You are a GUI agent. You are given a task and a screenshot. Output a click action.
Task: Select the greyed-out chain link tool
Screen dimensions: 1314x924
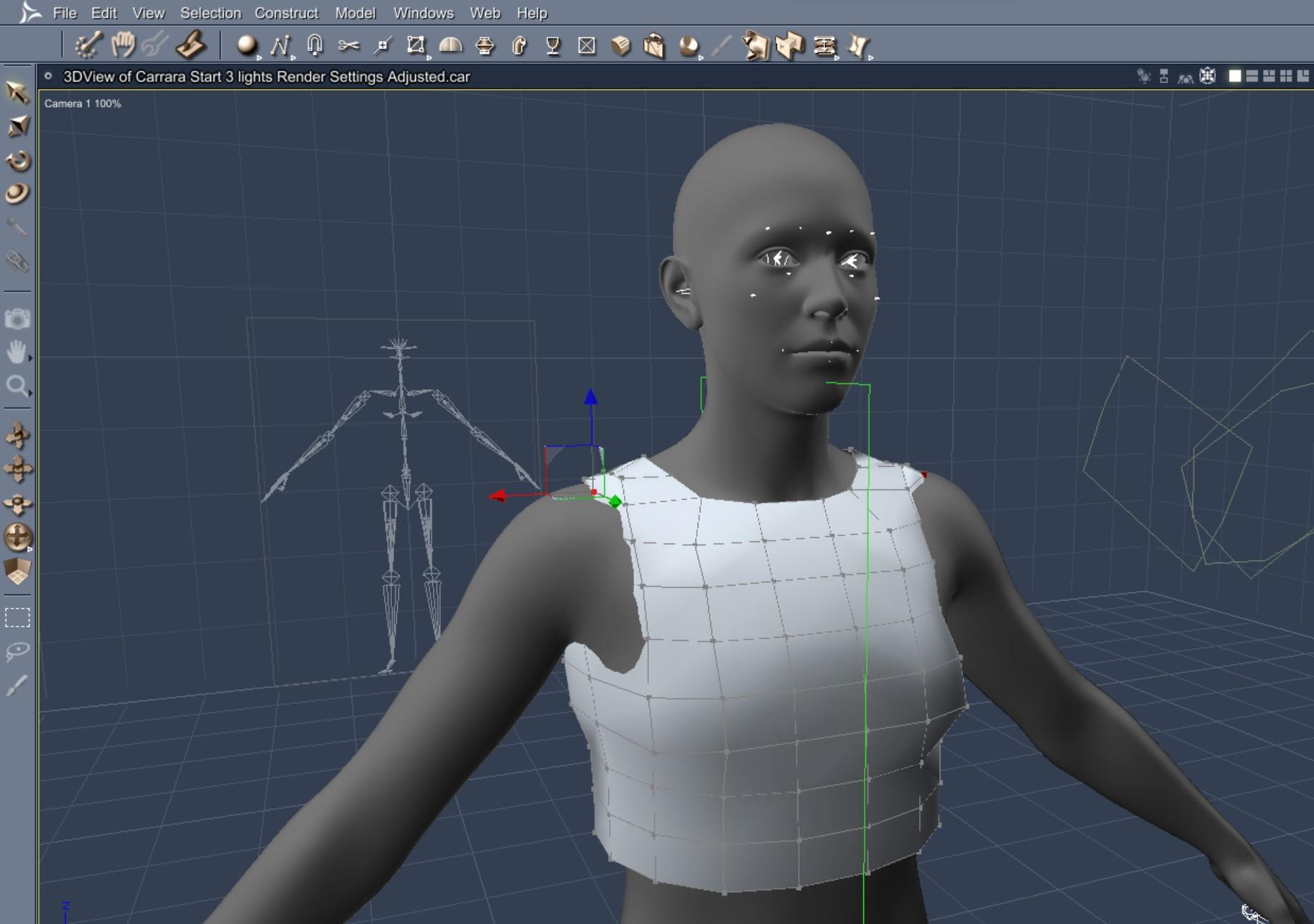17,262
